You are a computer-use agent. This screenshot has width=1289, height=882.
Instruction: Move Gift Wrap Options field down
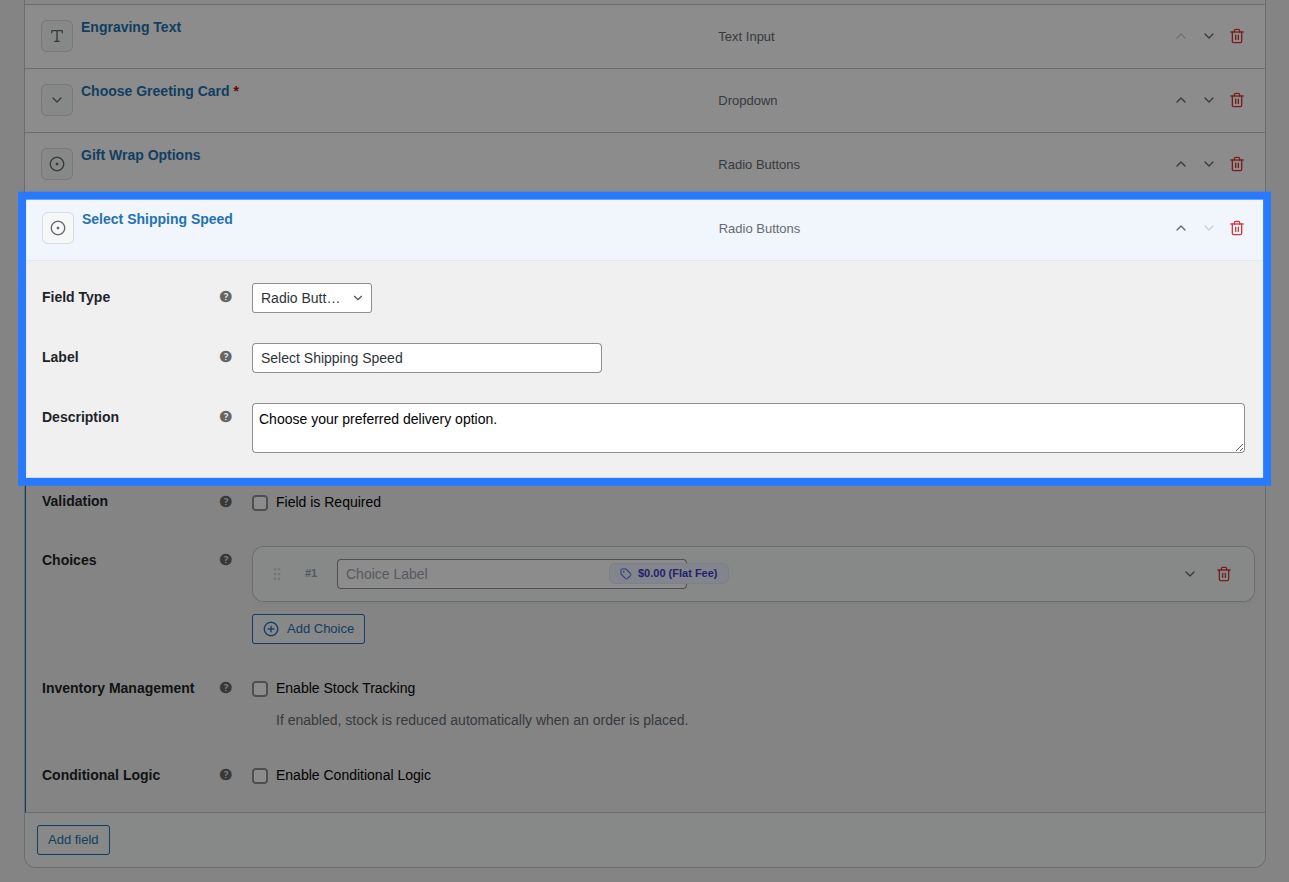[1209, 164]
